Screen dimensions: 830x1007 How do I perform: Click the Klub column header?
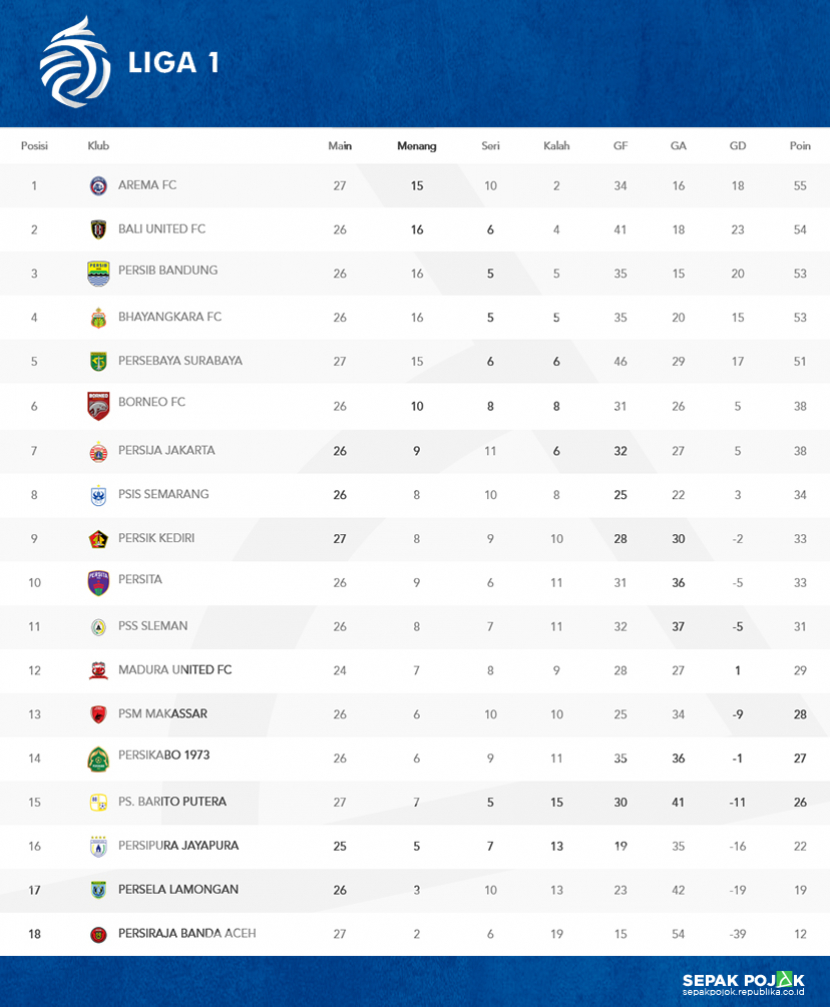tap(98, 146)
